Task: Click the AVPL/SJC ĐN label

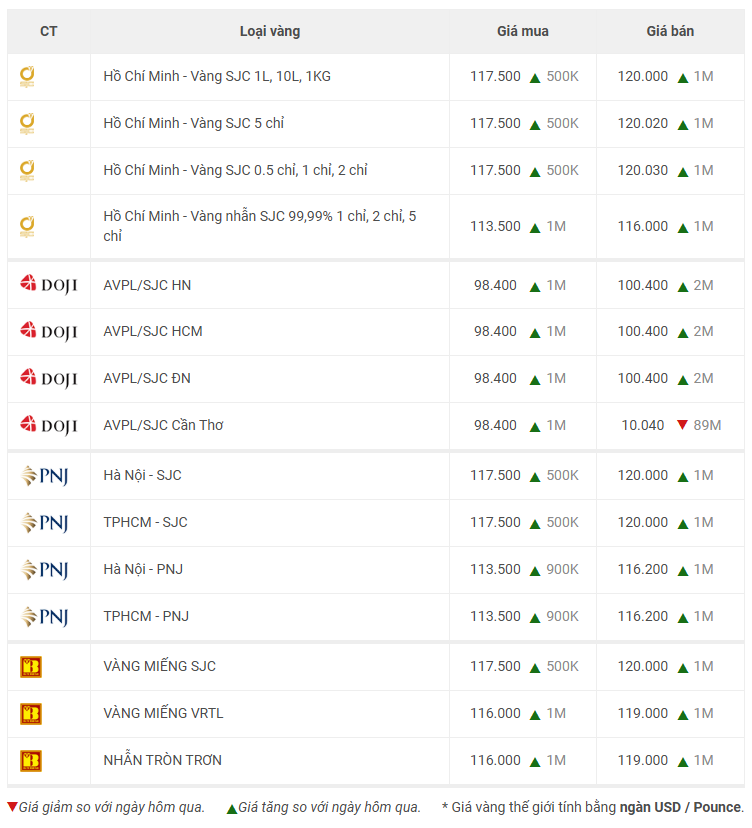Action: point(147,379)
